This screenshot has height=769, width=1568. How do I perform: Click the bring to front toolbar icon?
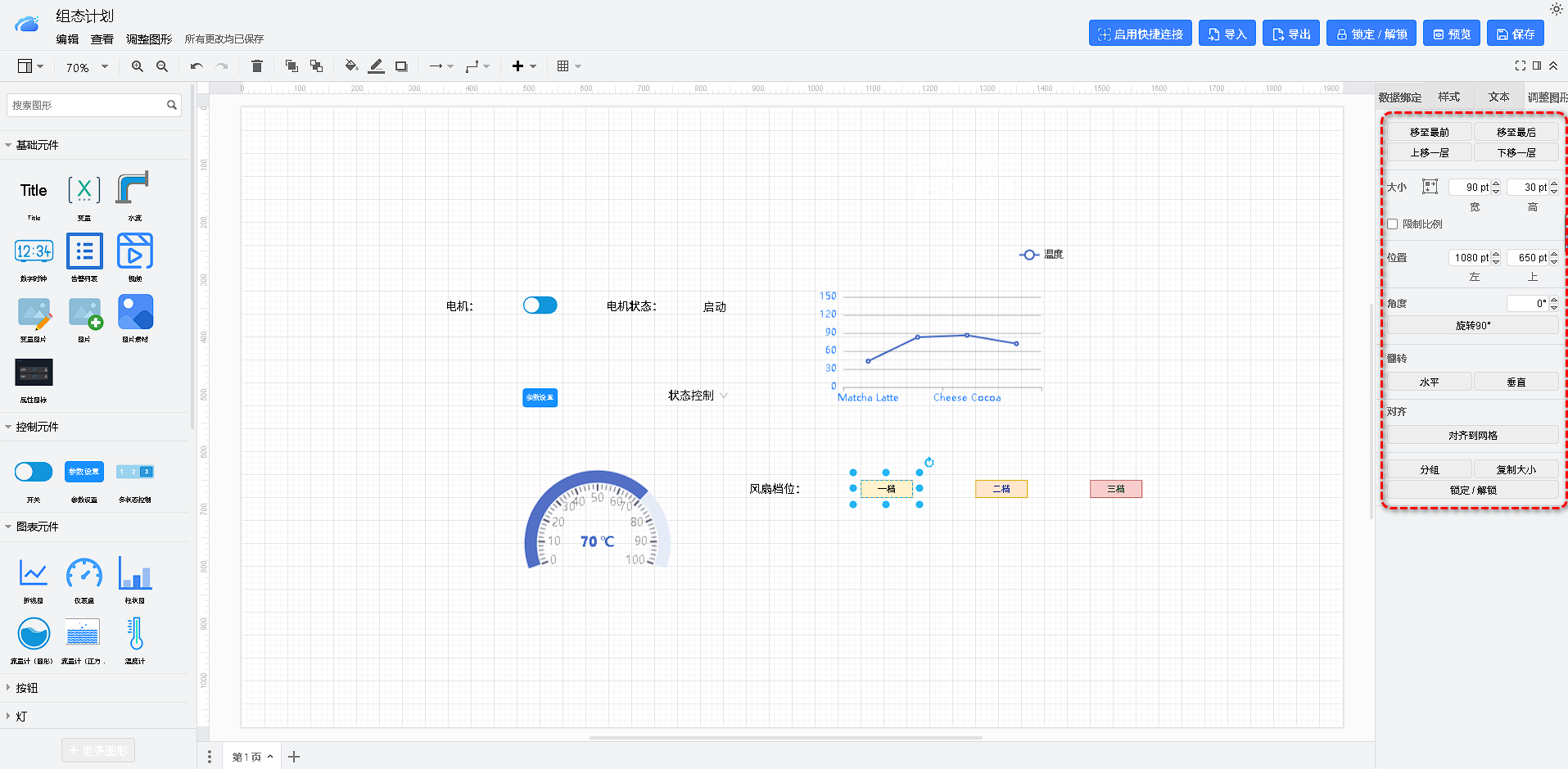pos(291,66)
